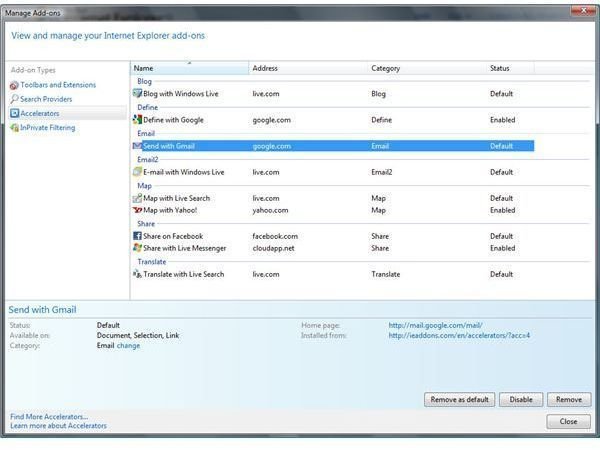The height and width of the screenshot is (450, 600).
Task: Select the Accelerators add-on type
Action: (40, 113)
